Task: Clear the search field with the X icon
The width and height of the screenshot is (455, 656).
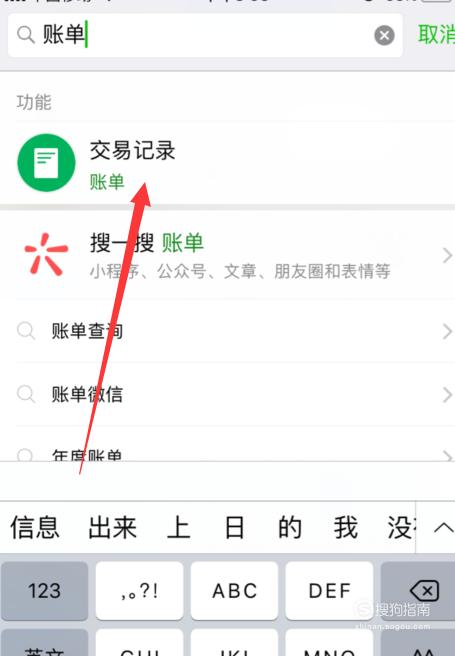Action: coord(384,35)
